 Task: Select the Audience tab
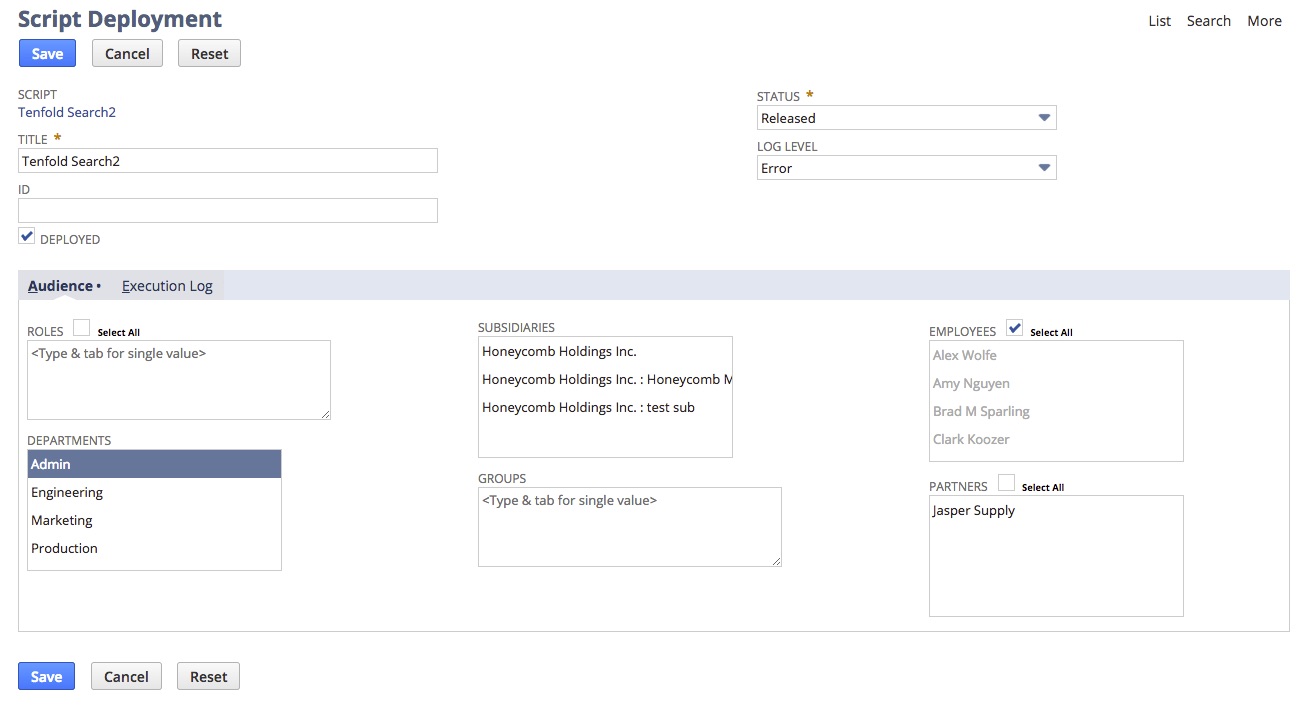coord(60,286)
